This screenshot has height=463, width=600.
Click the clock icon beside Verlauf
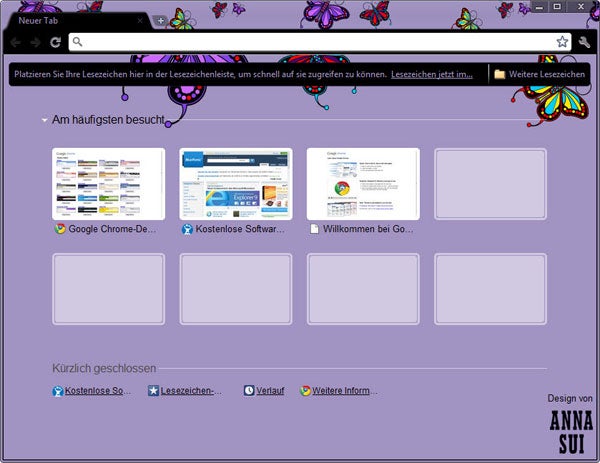[249, 391]
